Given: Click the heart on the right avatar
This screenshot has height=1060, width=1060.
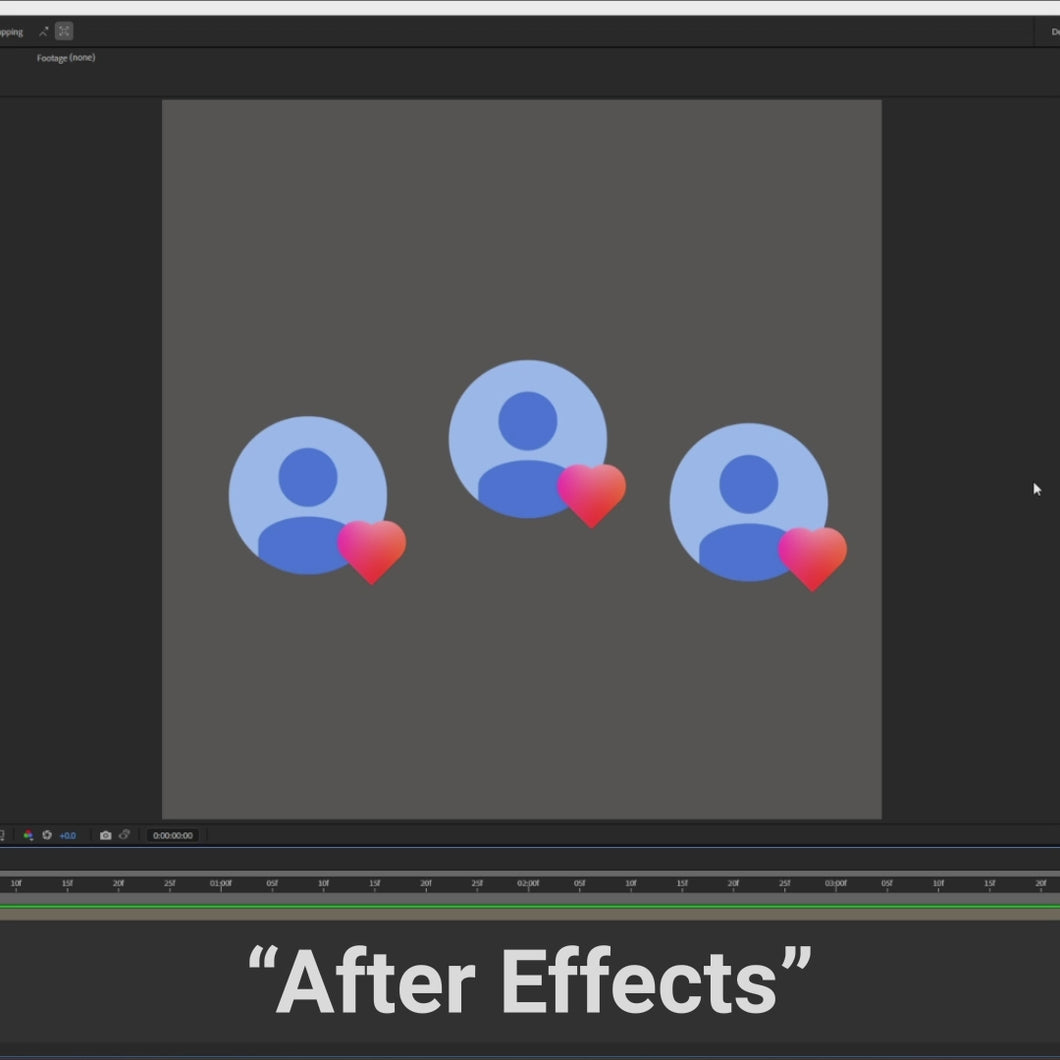Looking at the screenshot, I should (812, 557).
